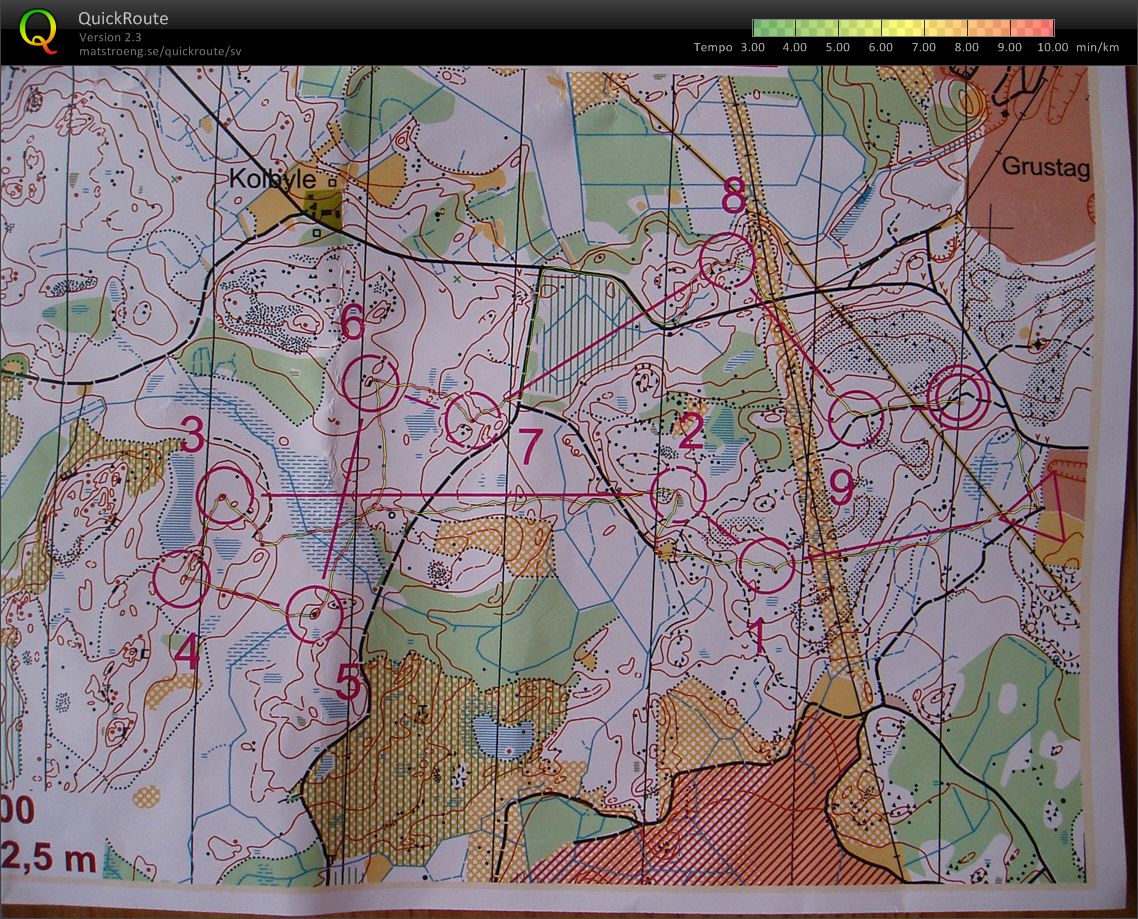Click the tempo color gradient bar

903,28
